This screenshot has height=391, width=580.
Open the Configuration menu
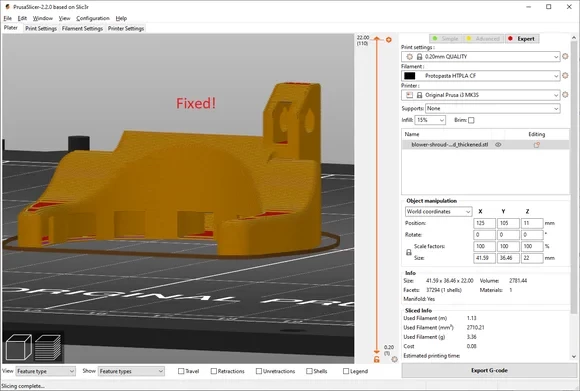(x=93, y=18)
